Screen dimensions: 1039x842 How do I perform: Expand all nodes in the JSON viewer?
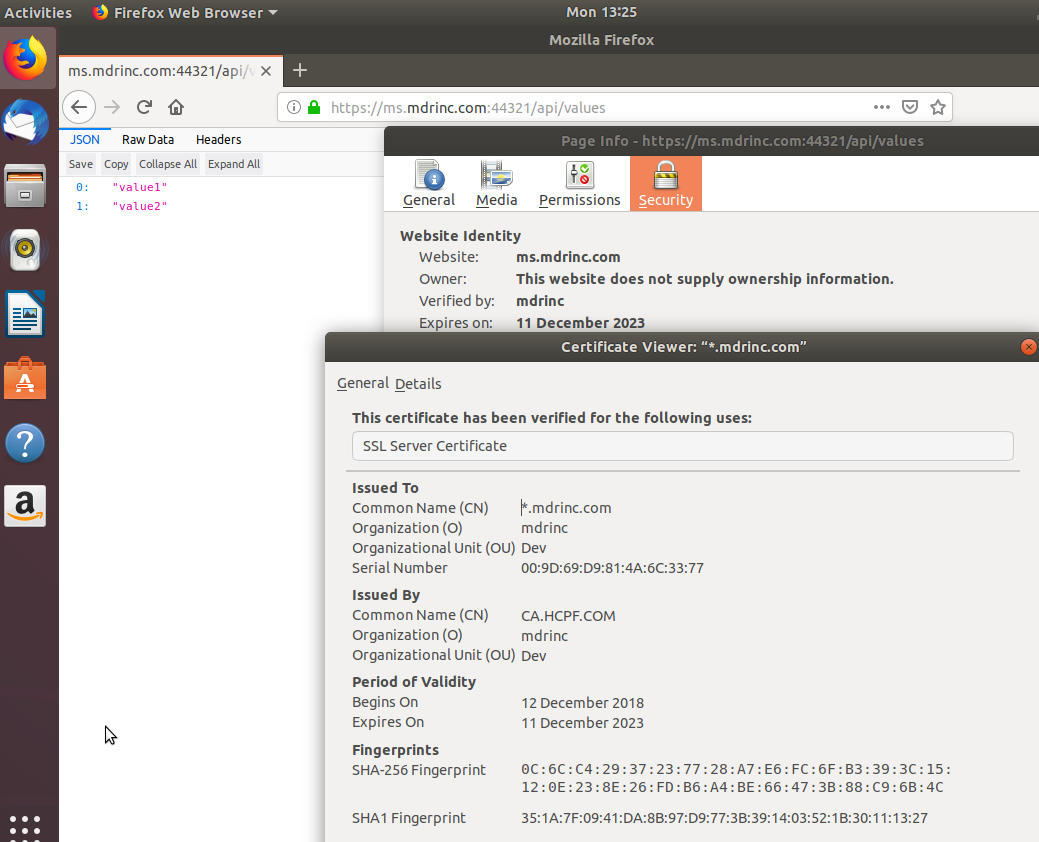[233, 163]
